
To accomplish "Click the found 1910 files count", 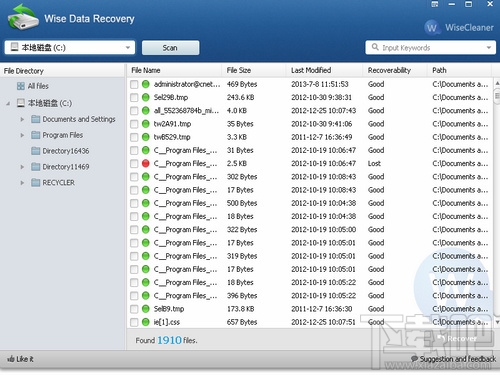I will (x=169, y=340).
